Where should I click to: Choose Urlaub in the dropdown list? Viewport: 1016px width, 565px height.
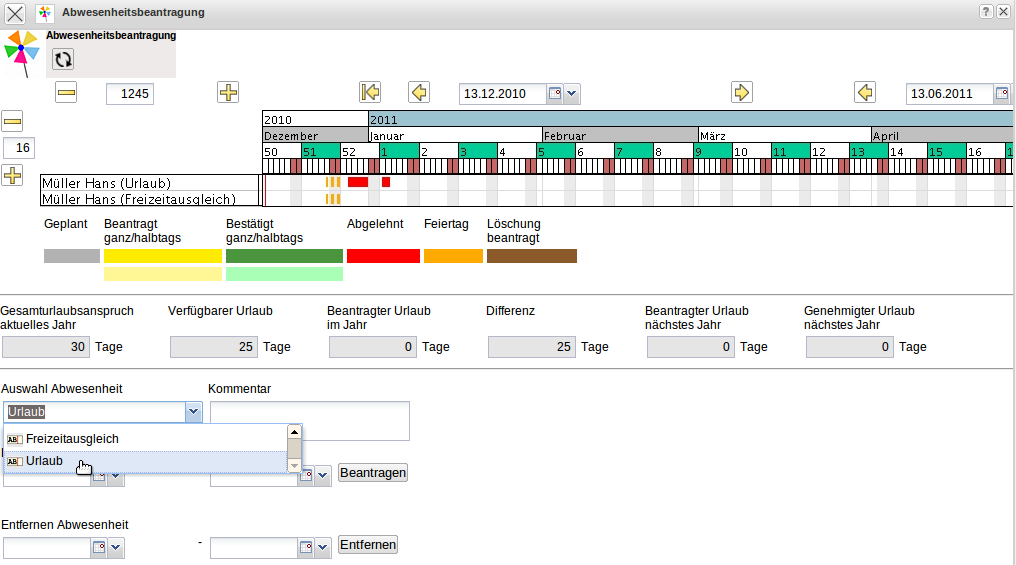tap(44, 461)
